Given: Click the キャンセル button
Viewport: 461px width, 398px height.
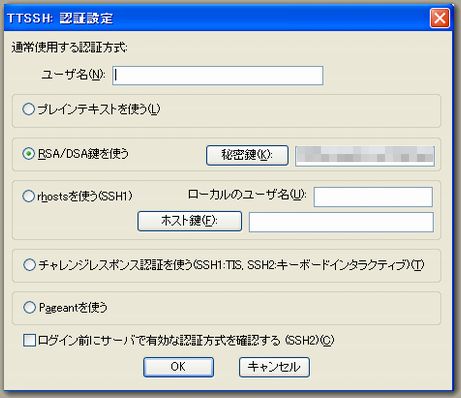Looking at the screenshot, I should [274, 367].
